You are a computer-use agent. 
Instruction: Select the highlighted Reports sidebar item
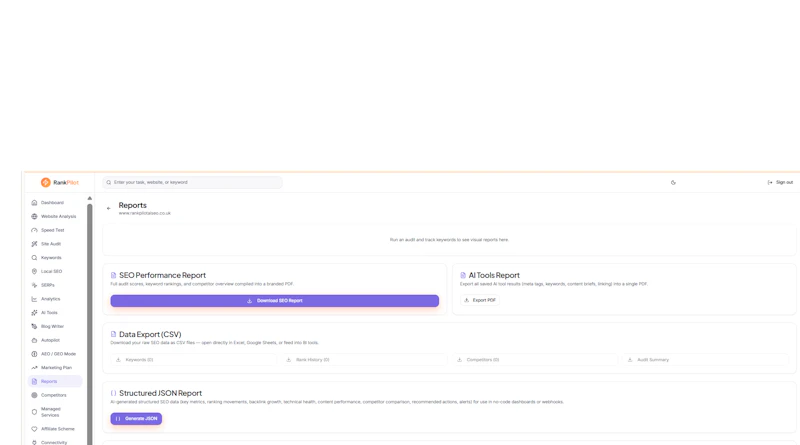pos(55,381)
